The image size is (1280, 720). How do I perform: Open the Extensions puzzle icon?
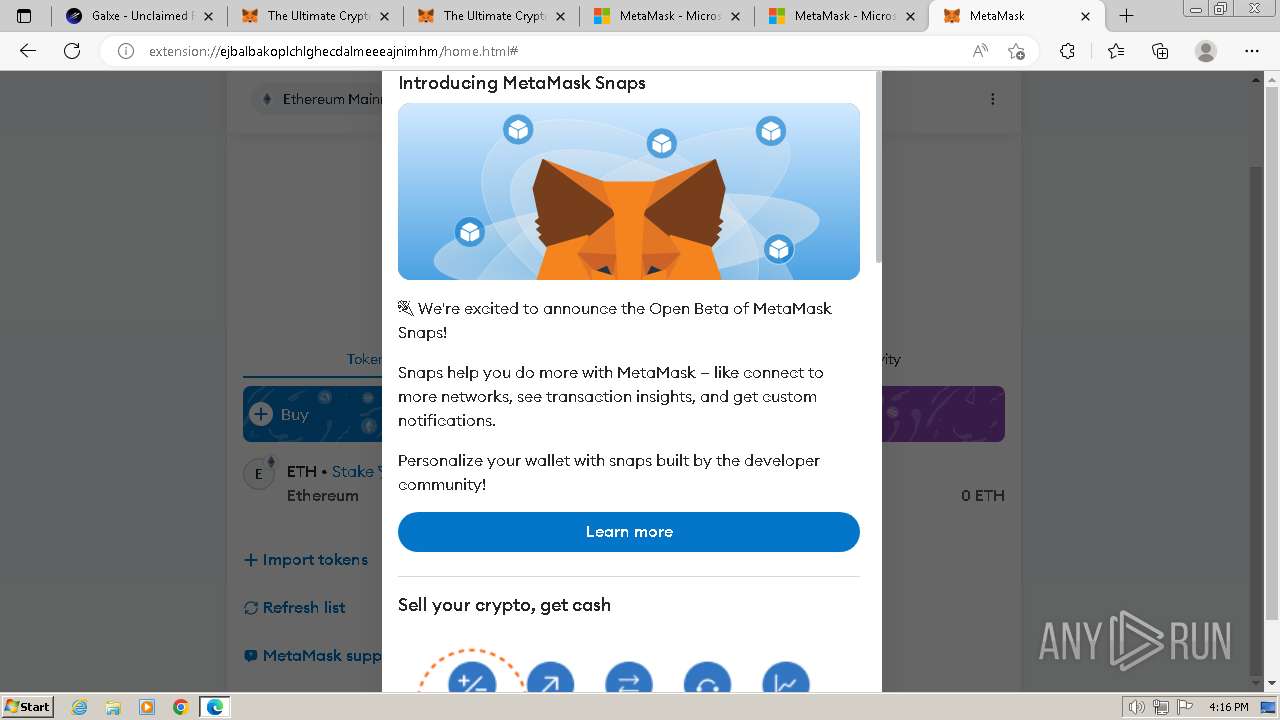pos(1067,51)
